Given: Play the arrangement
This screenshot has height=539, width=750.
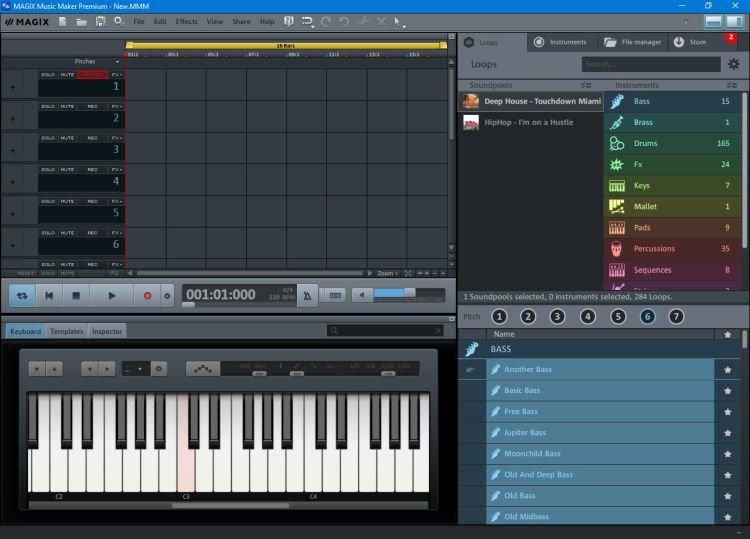Looking at the screenshot, I should 111,296.
